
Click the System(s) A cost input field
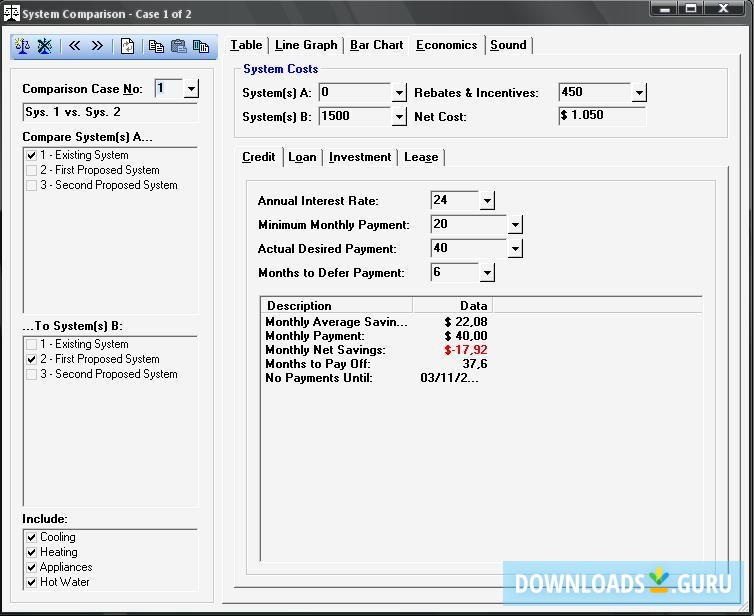[x=355, y=92]
